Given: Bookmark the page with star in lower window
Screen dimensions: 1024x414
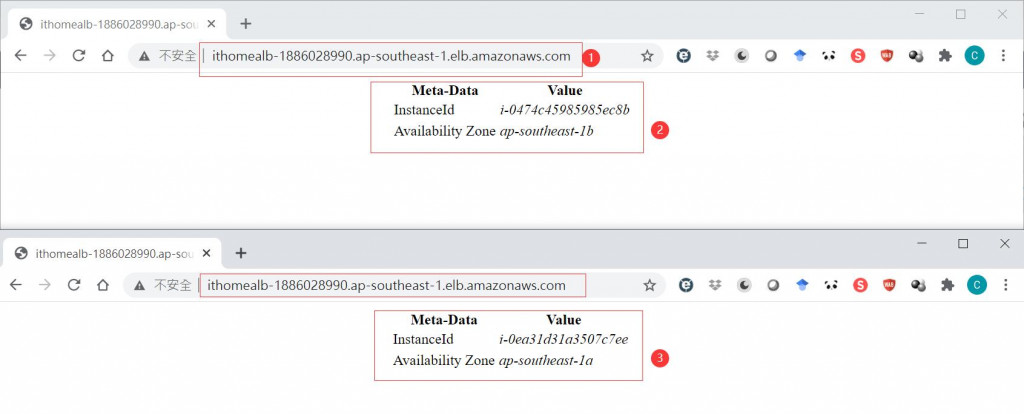Looking at the screenshot, I should tap(649, 285).
